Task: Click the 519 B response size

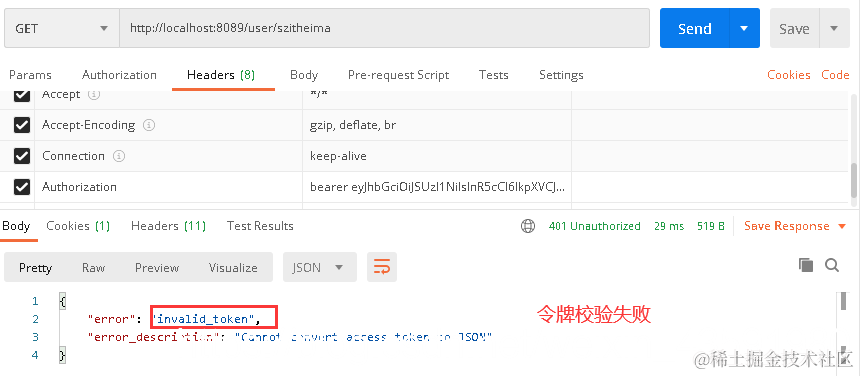Action: [711, 226]
